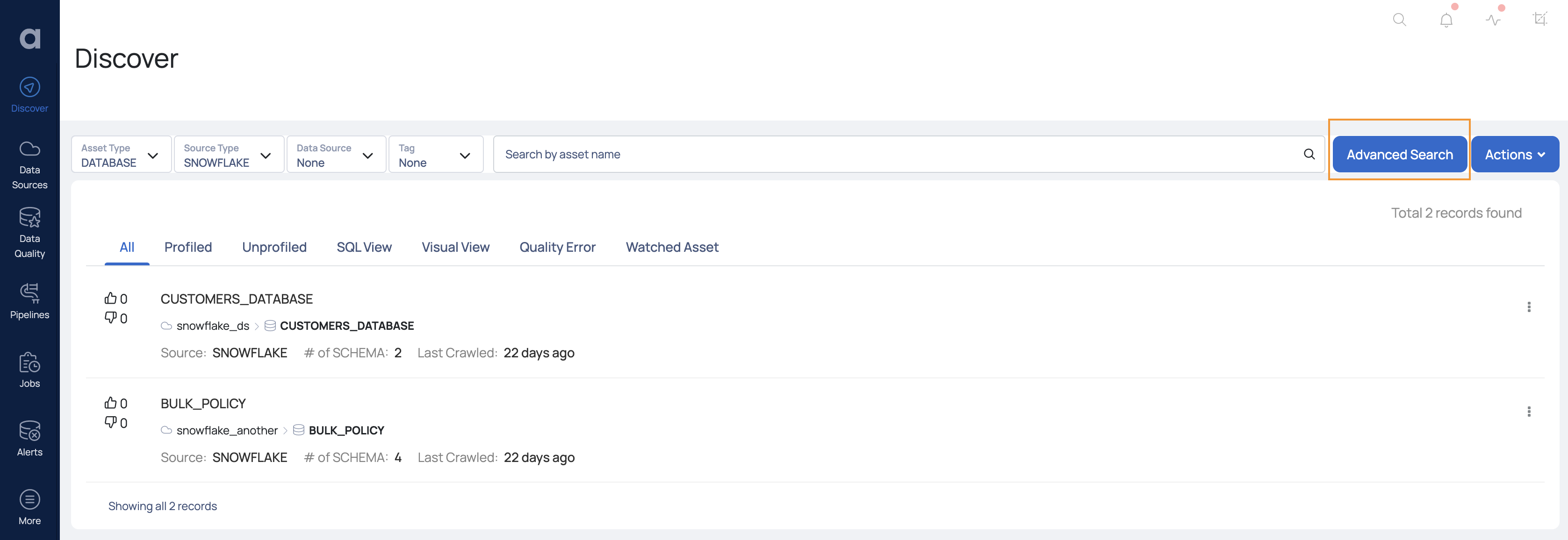Click the top-right search magnifier icon
Image resolution: width=1568 pixels, height=540 pixels.
1399,20
